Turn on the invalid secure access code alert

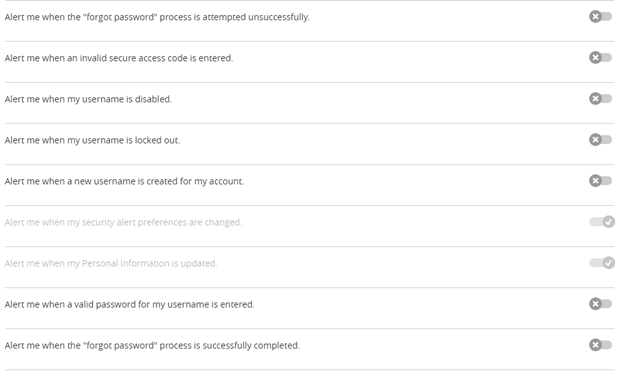pyautogui.click(x=601, y=58)
